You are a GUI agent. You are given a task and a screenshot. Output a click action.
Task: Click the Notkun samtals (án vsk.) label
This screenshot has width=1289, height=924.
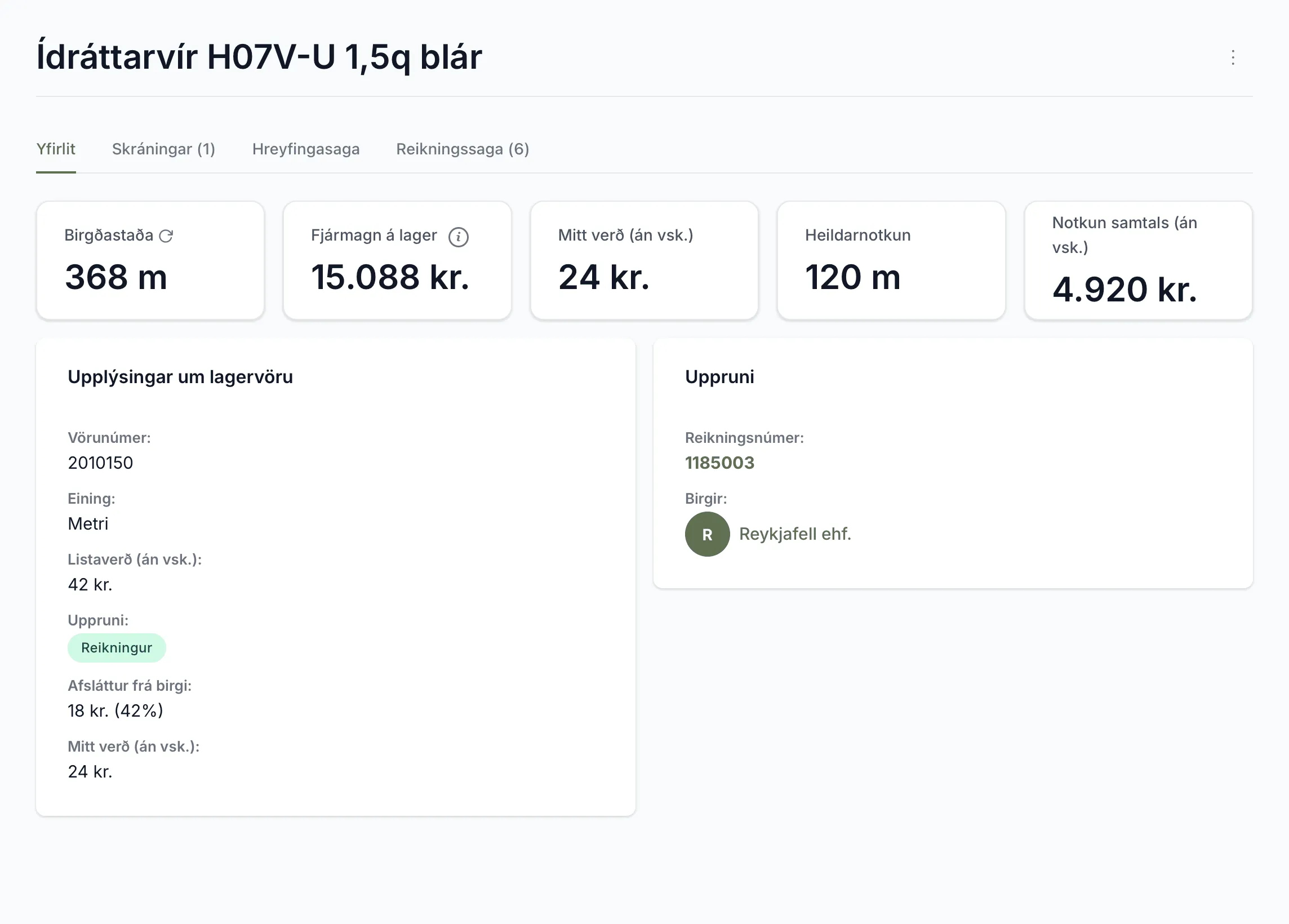1124,236
